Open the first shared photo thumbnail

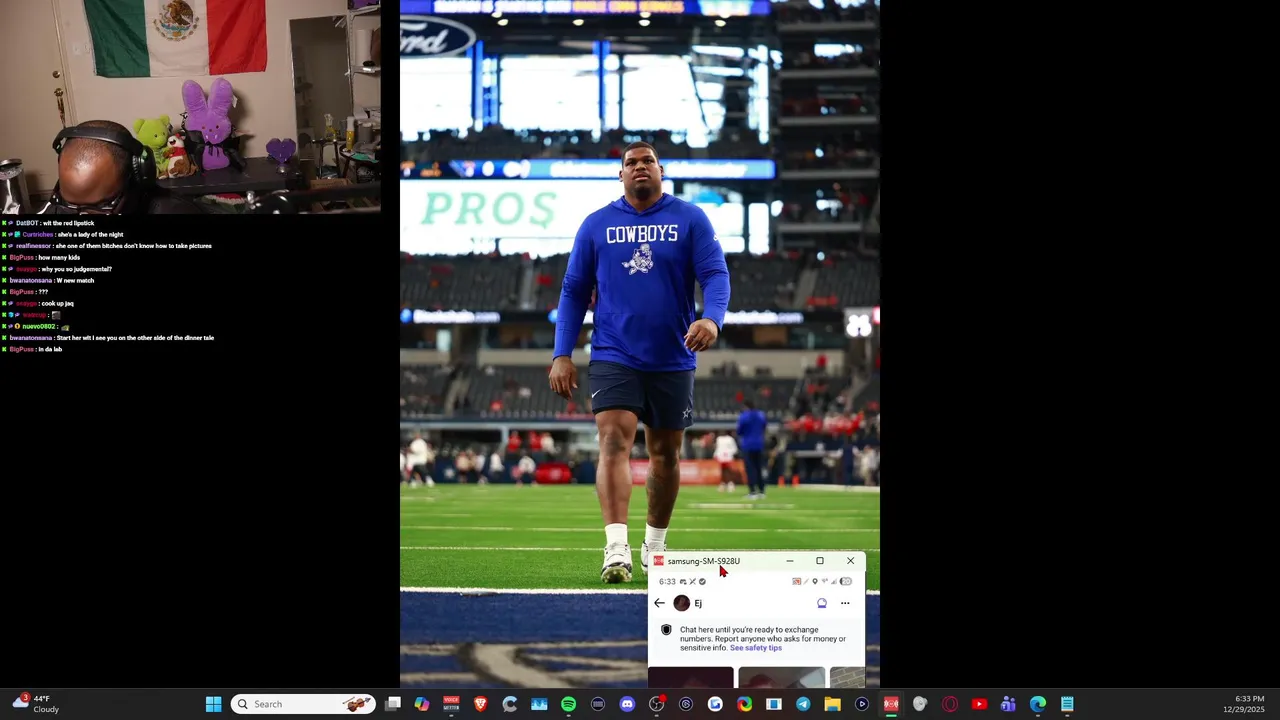pos(690,678)
